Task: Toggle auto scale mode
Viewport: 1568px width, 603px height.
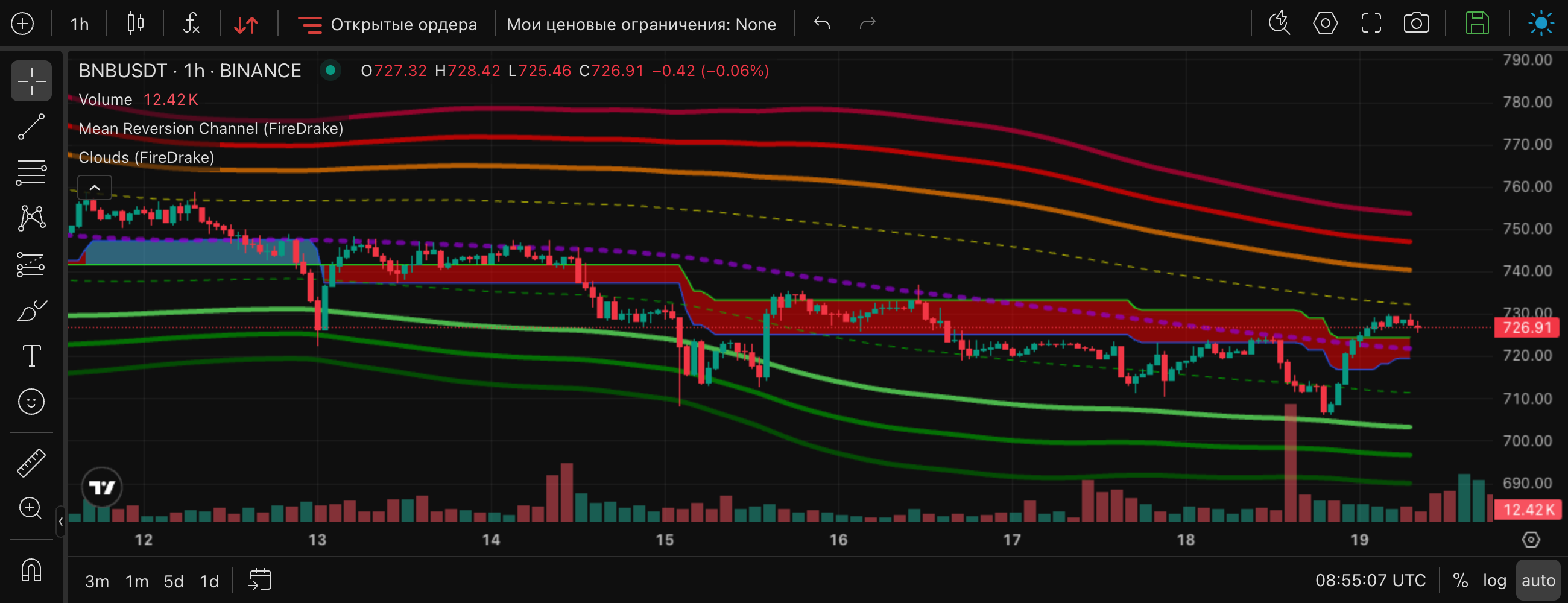Action: (x=1538, y=581)
